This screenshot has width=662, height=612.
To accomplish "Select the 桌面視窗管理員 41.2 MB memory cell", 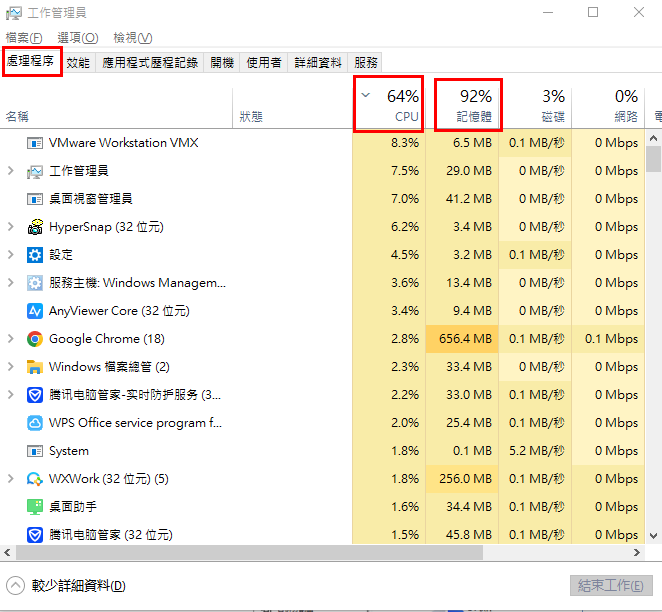I will pos(462,199).
